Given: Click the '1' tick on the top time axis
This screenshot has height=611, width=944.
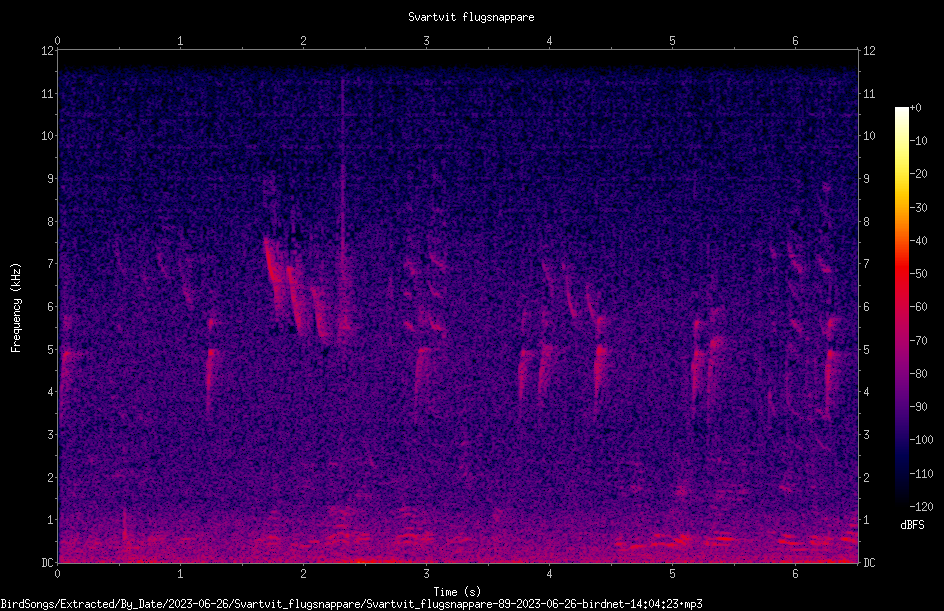Looking at the screenshot, I should tap(180, 41).
